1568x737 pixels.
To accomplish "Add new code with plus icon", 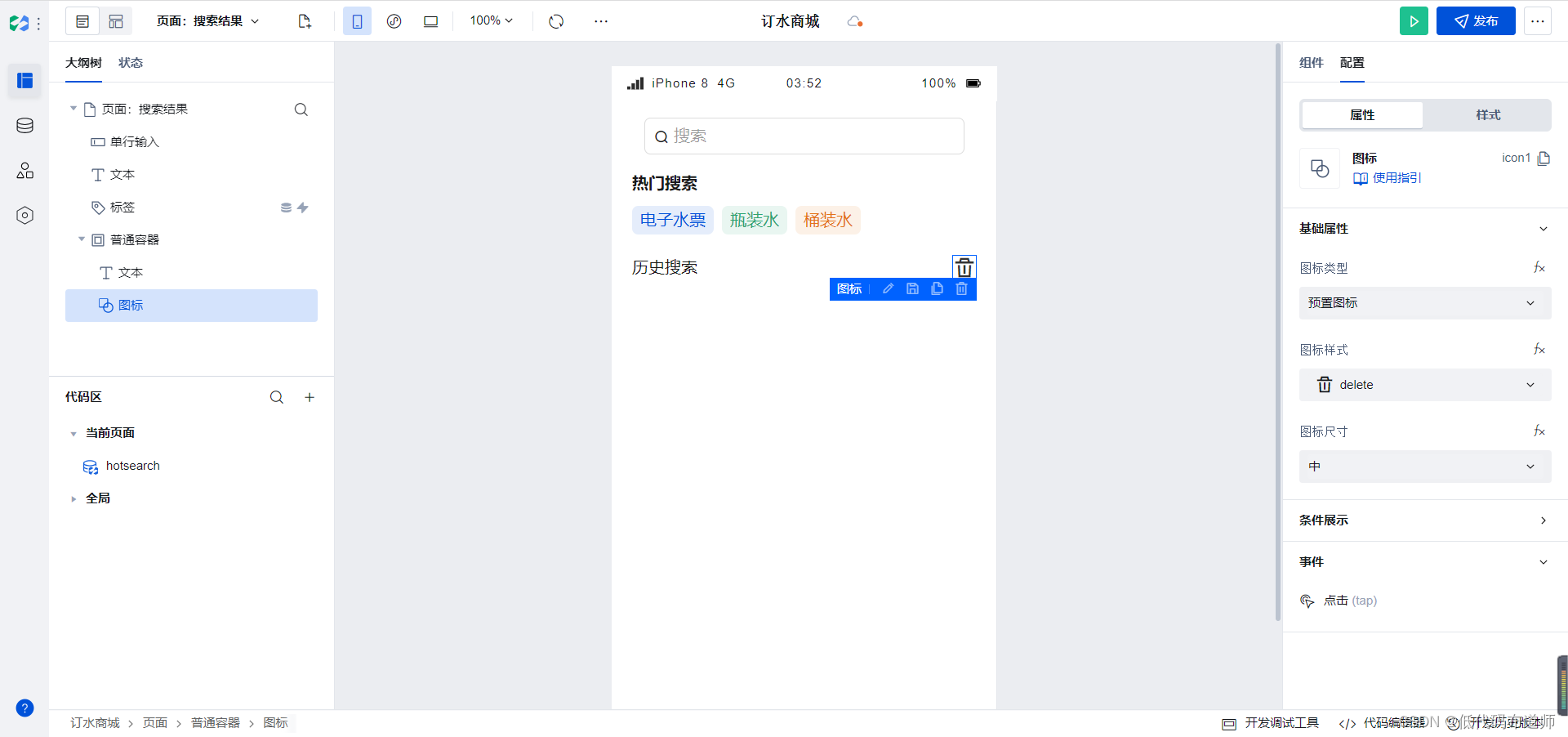I will pos(310,397).
